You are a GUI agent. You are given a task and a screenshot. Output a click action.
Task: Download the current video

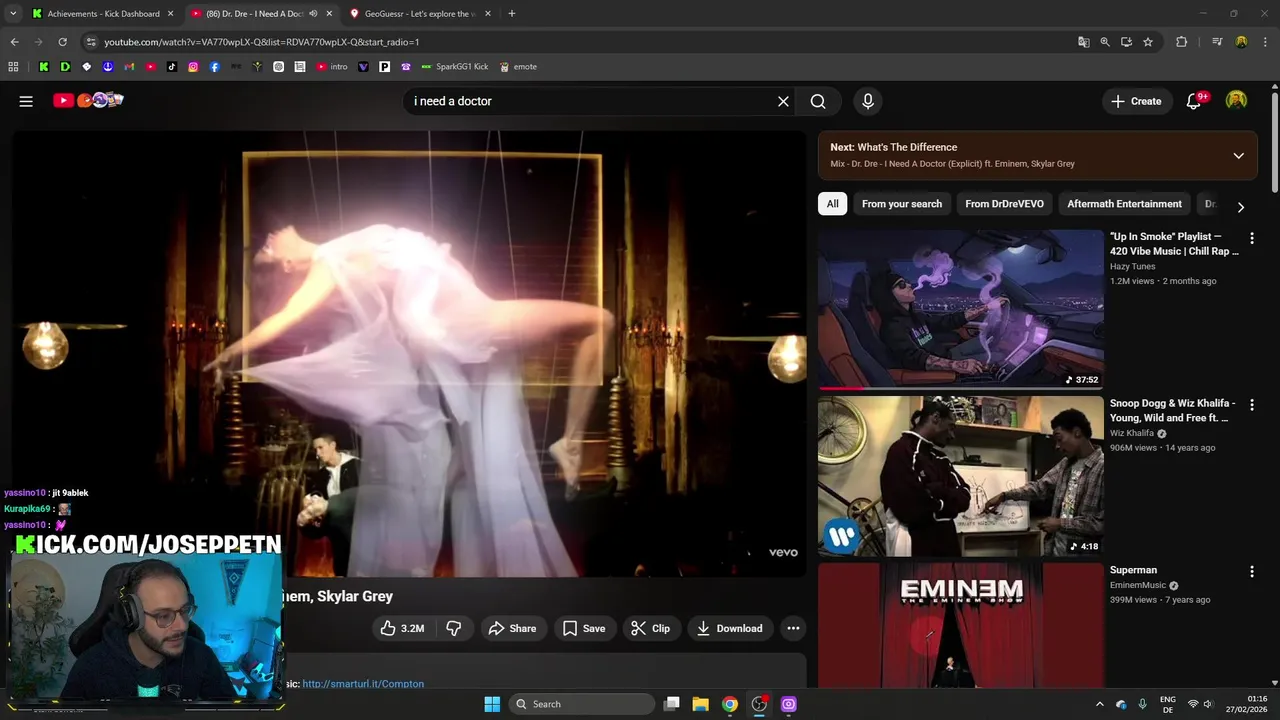click(730, 628)
